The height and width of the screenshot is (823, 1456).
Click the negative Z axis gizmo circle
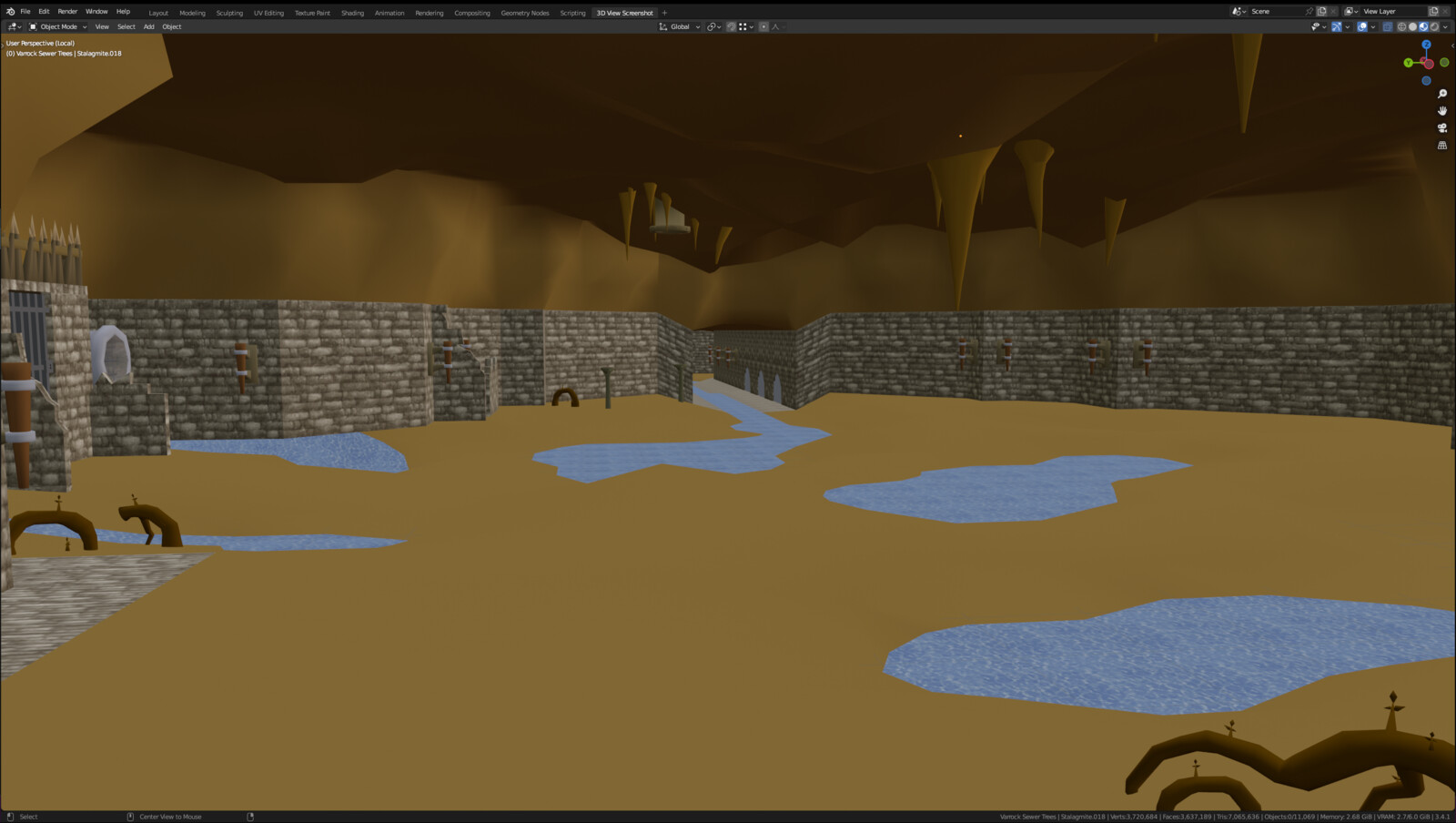click(x=1426, y=81)
